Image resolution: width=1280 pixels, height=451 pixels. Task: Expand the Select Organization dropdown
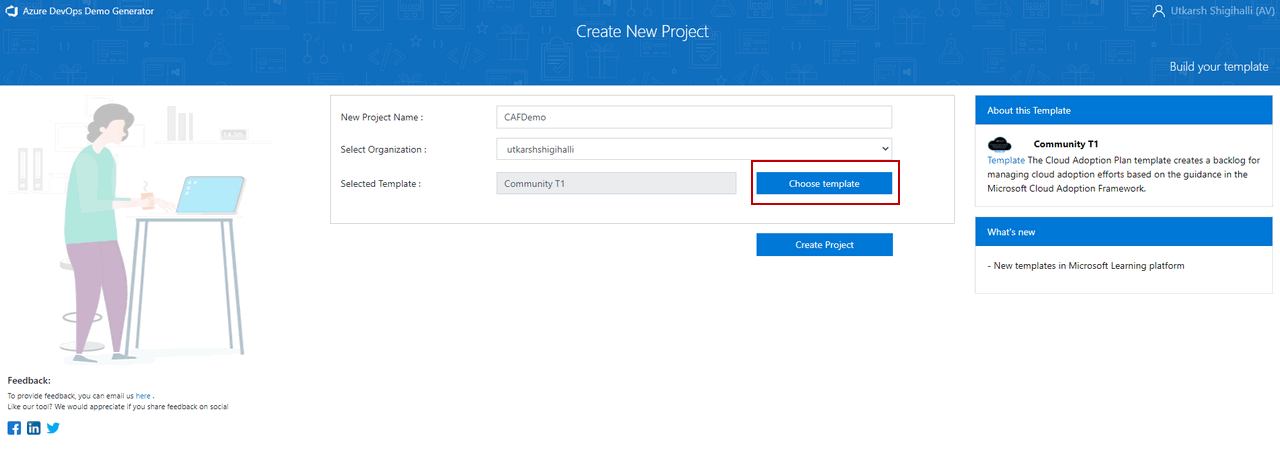694,149
